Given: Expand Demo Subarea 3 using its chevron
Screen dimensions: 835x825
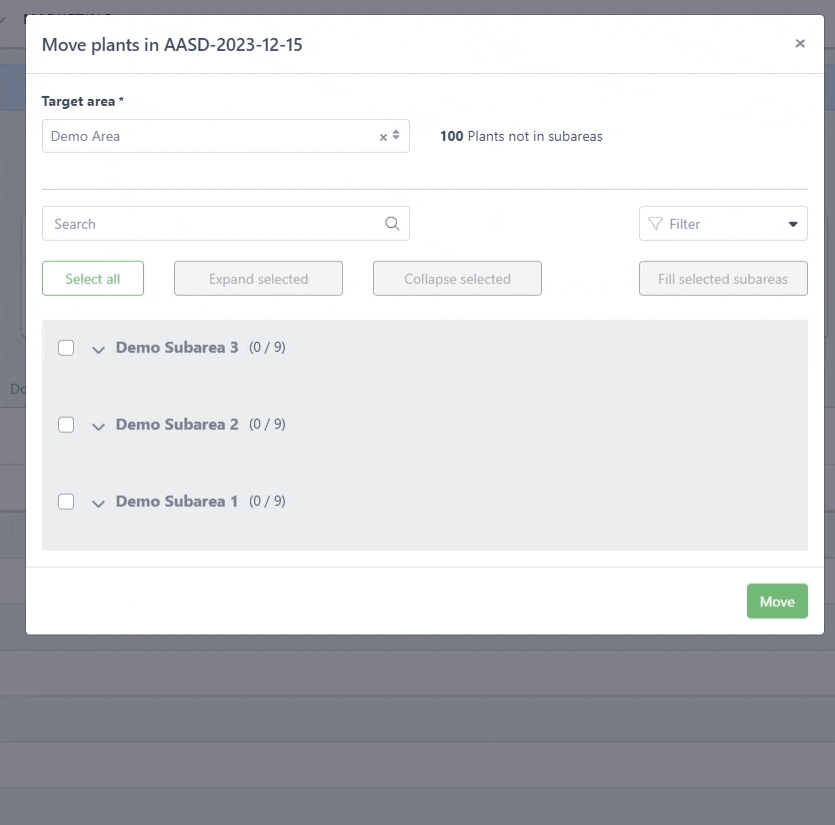Looking at the screenshot, I should pos(98,349).
